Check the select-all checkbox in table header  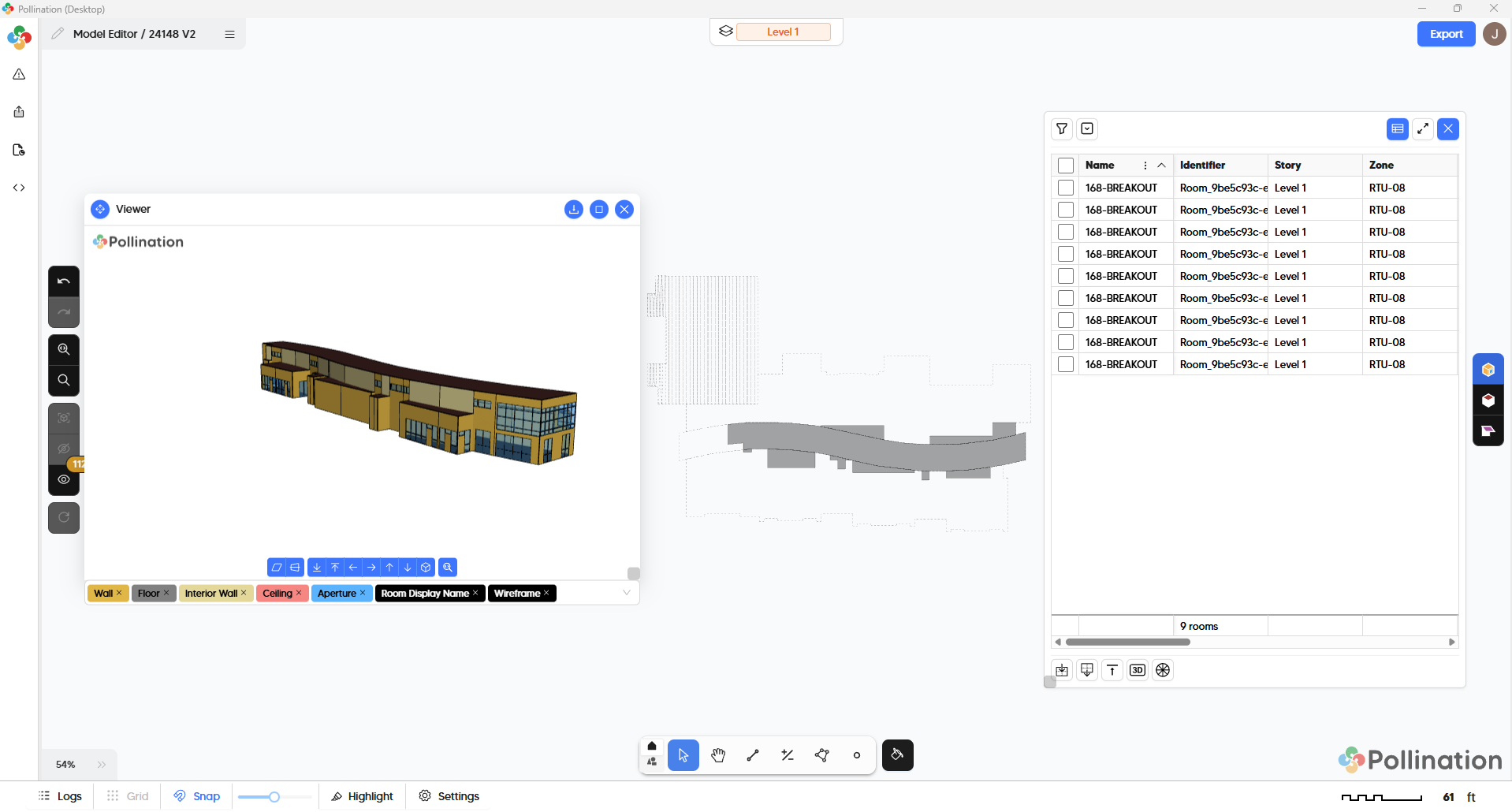click(x=1066, y=166)
